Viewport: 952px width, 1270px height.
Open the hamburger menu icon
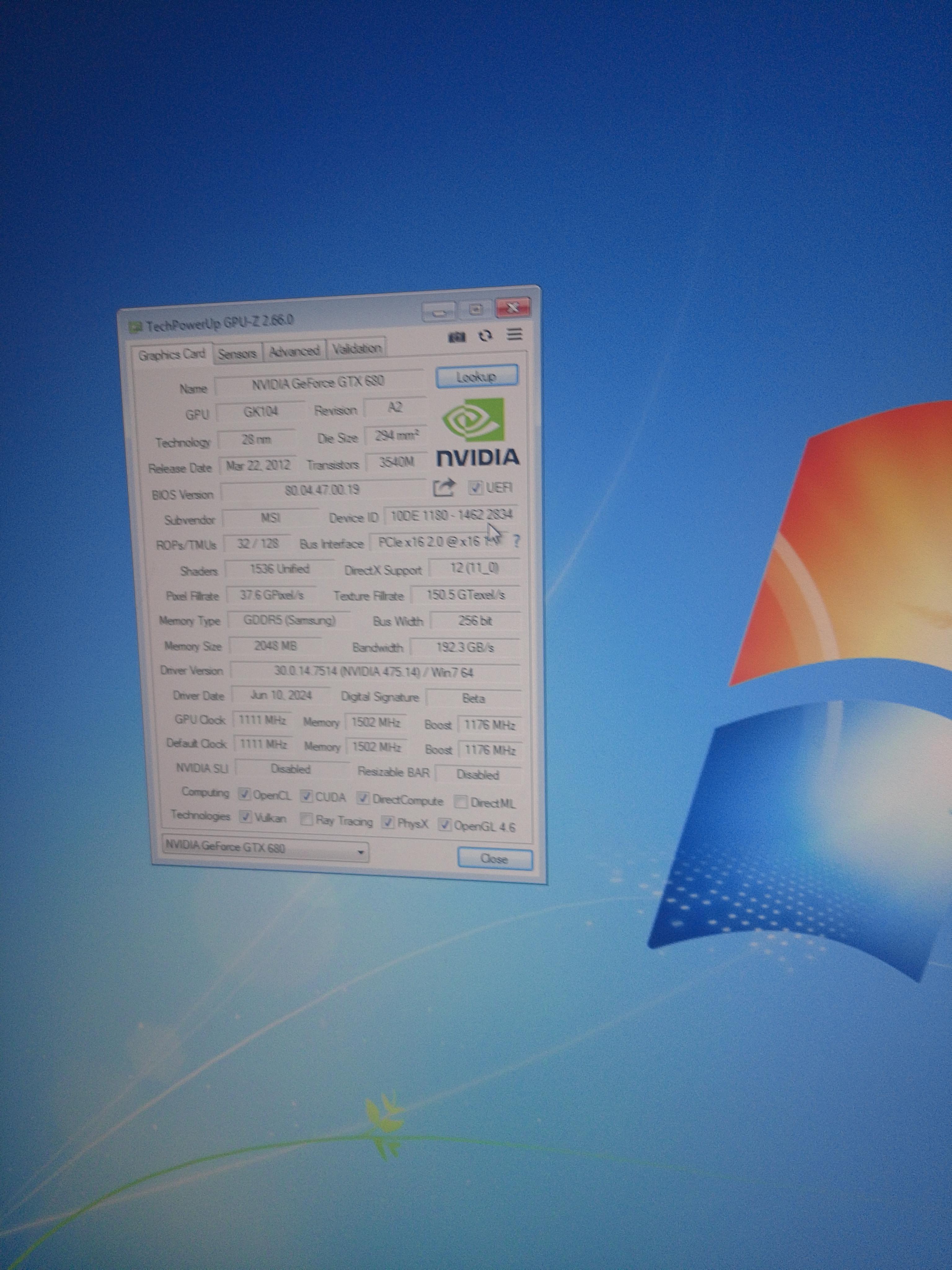coord(515,334)
